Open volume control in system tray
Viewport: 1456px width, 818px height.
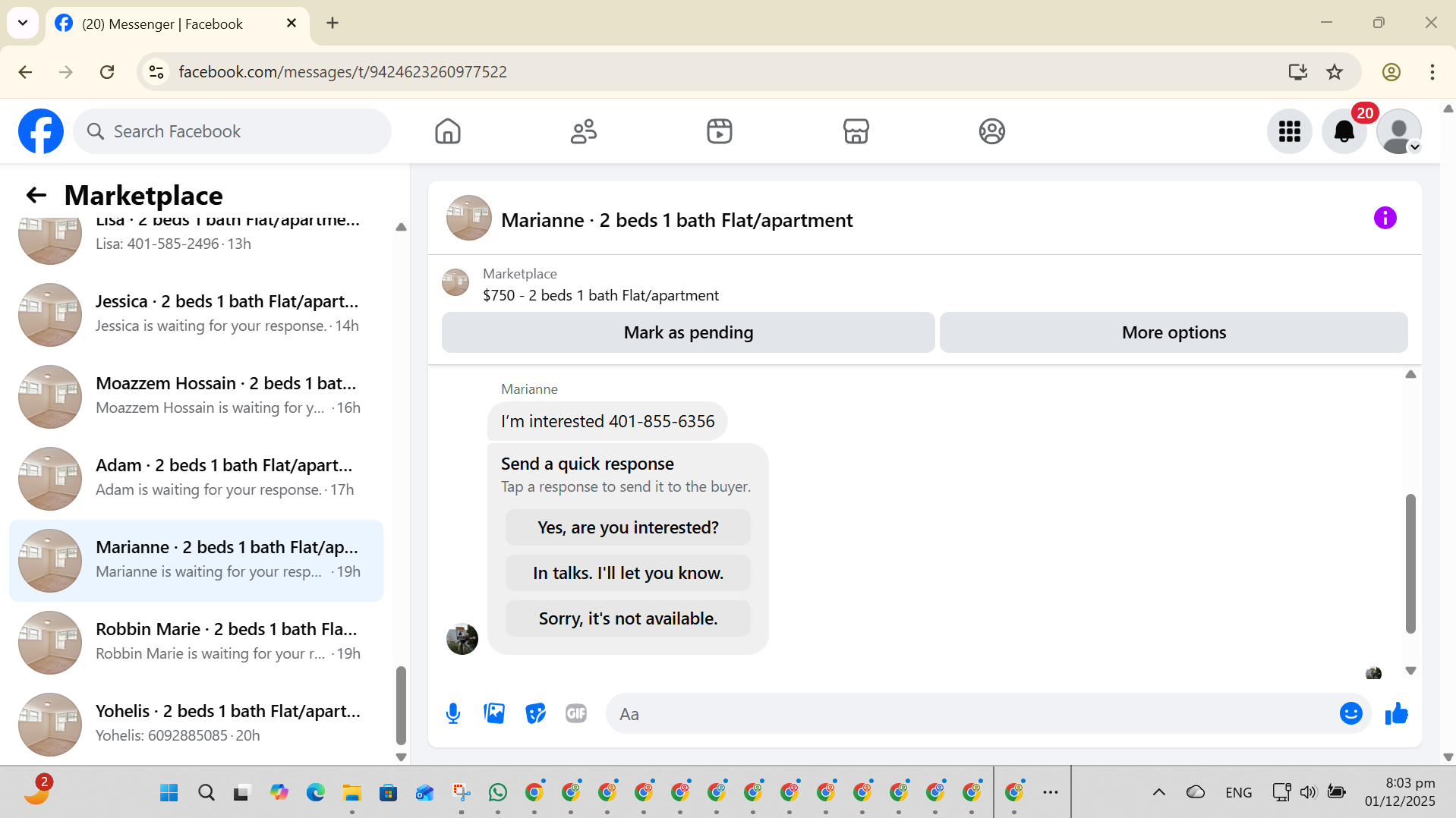point(1307,792)
